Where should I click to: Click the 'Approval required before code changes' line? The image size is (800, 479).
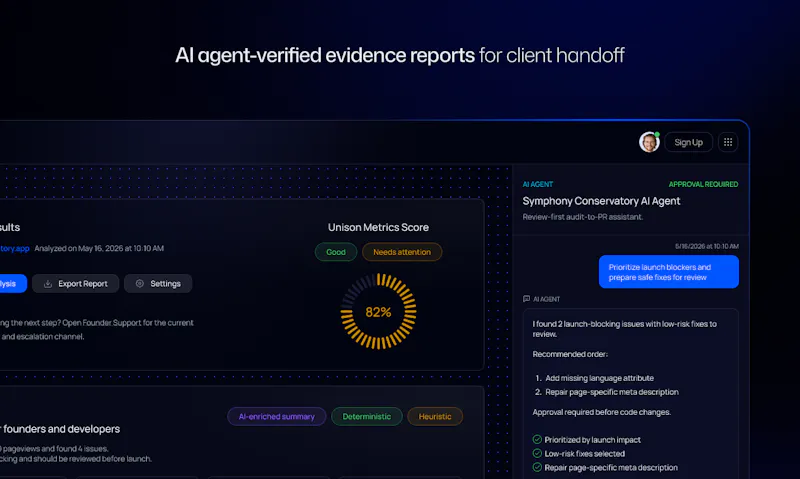[x=602, y=412]
